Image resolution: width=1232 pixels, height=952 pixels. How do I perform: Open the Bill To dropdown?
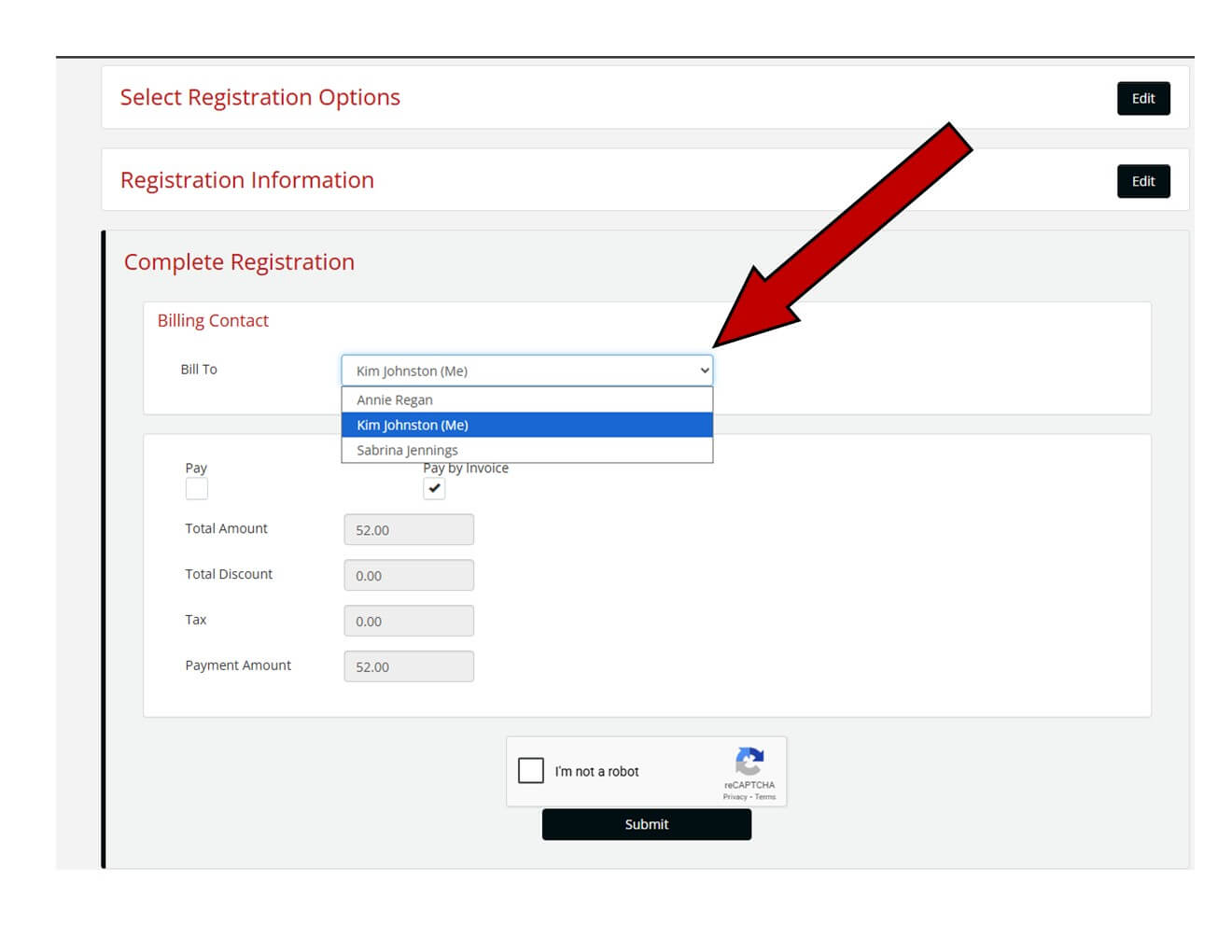526,371
